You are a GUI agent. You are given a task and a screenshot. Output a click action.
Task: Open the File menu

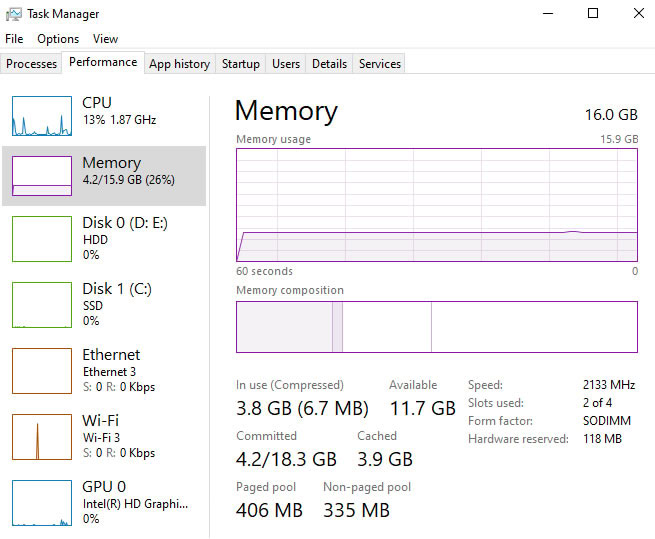[14, 39]
